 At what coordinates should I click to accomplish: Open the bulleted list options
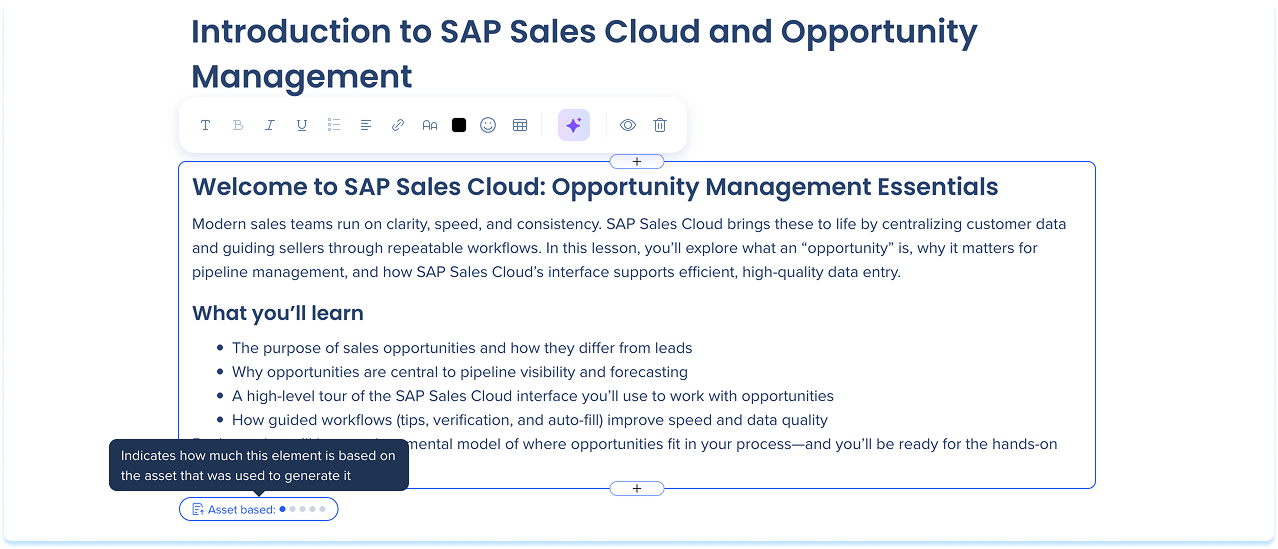tap(334, 125)
